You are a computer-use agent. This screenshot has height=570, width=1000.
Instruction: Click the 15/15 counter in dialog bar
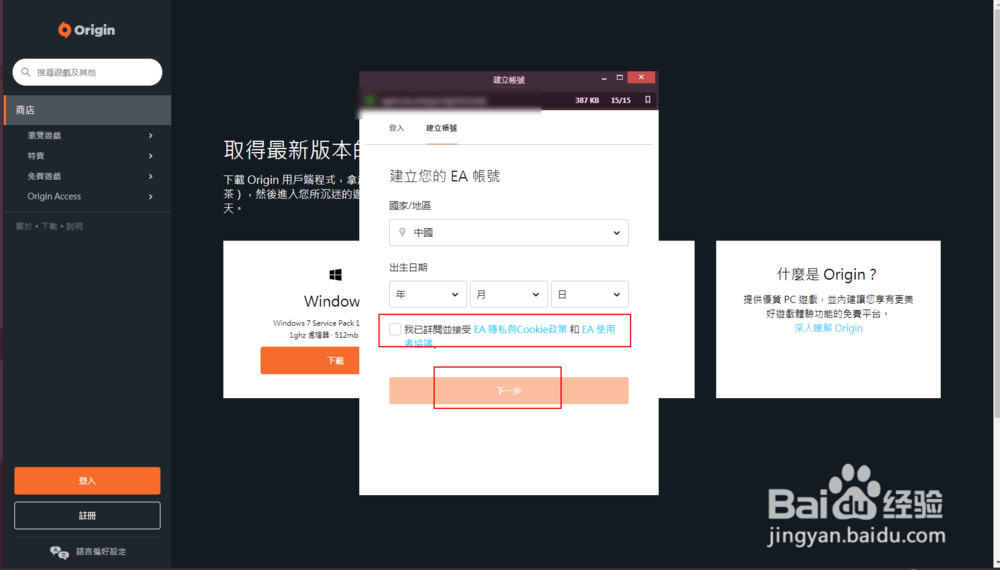(621, 100)
